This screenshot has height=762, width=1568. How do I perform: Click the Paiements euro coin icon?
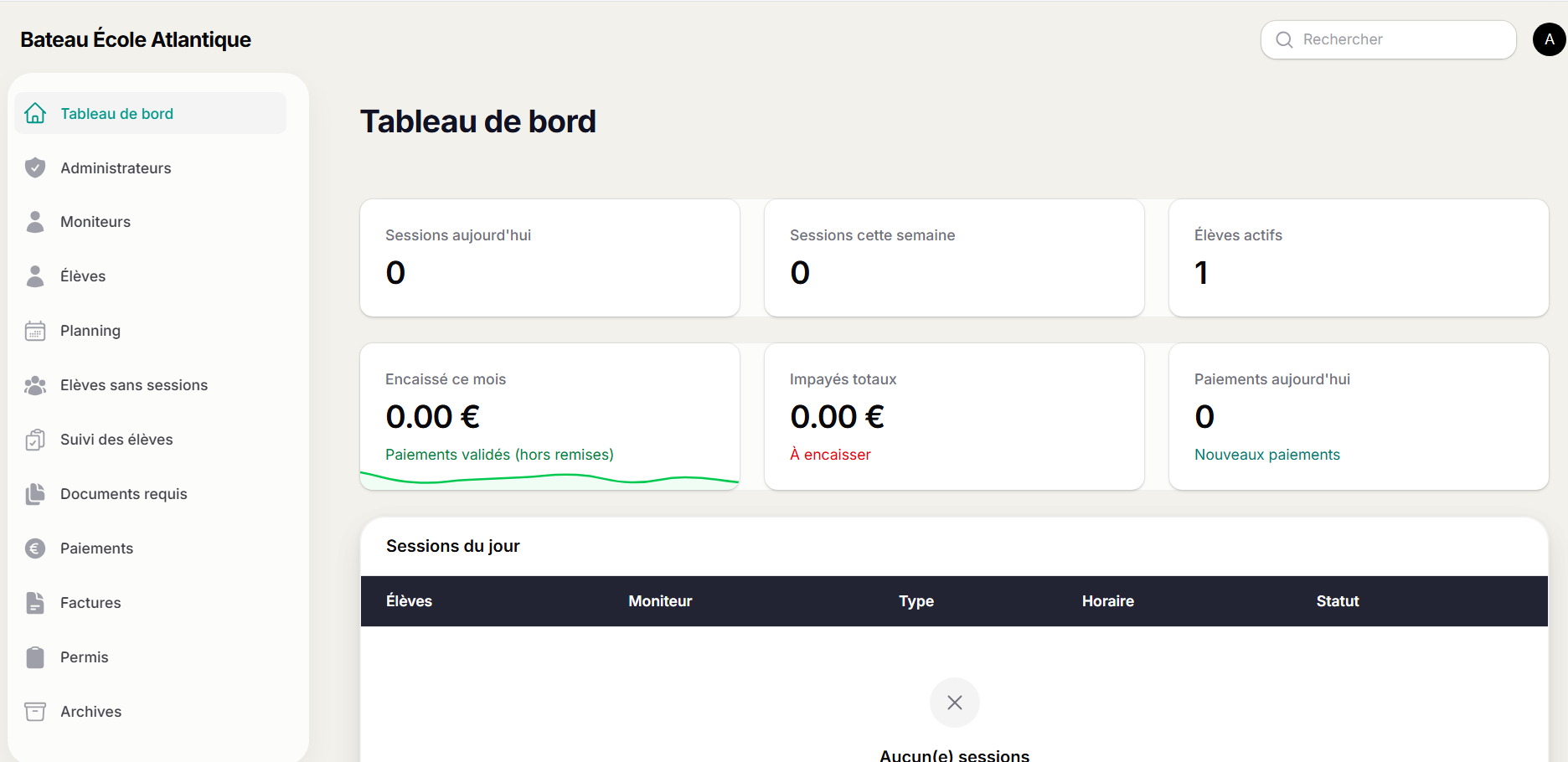pyautogui.click(x=35, y=548)
